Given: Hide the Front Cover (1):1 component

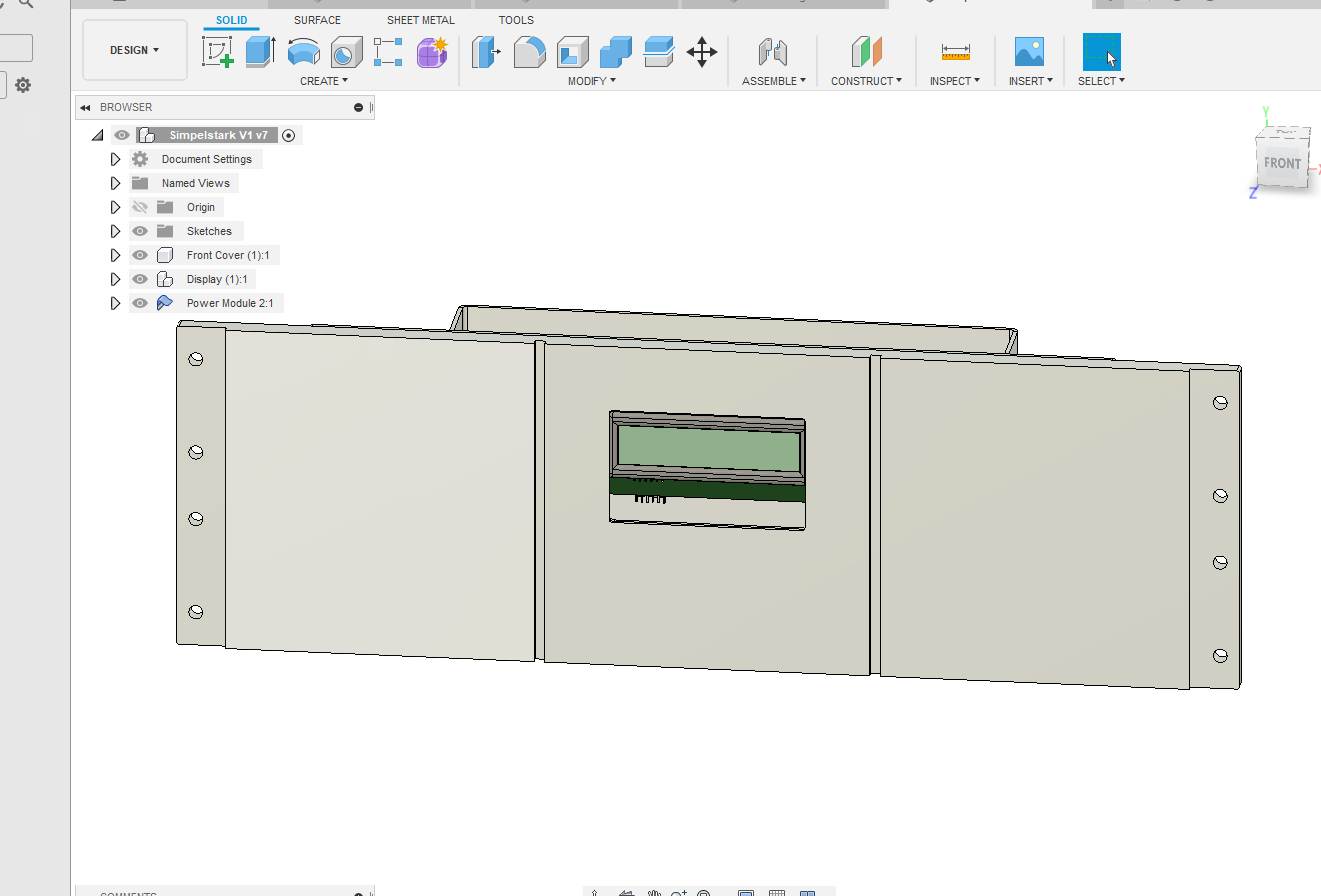Looking at the screenshot, I should [x=140, y=255].
